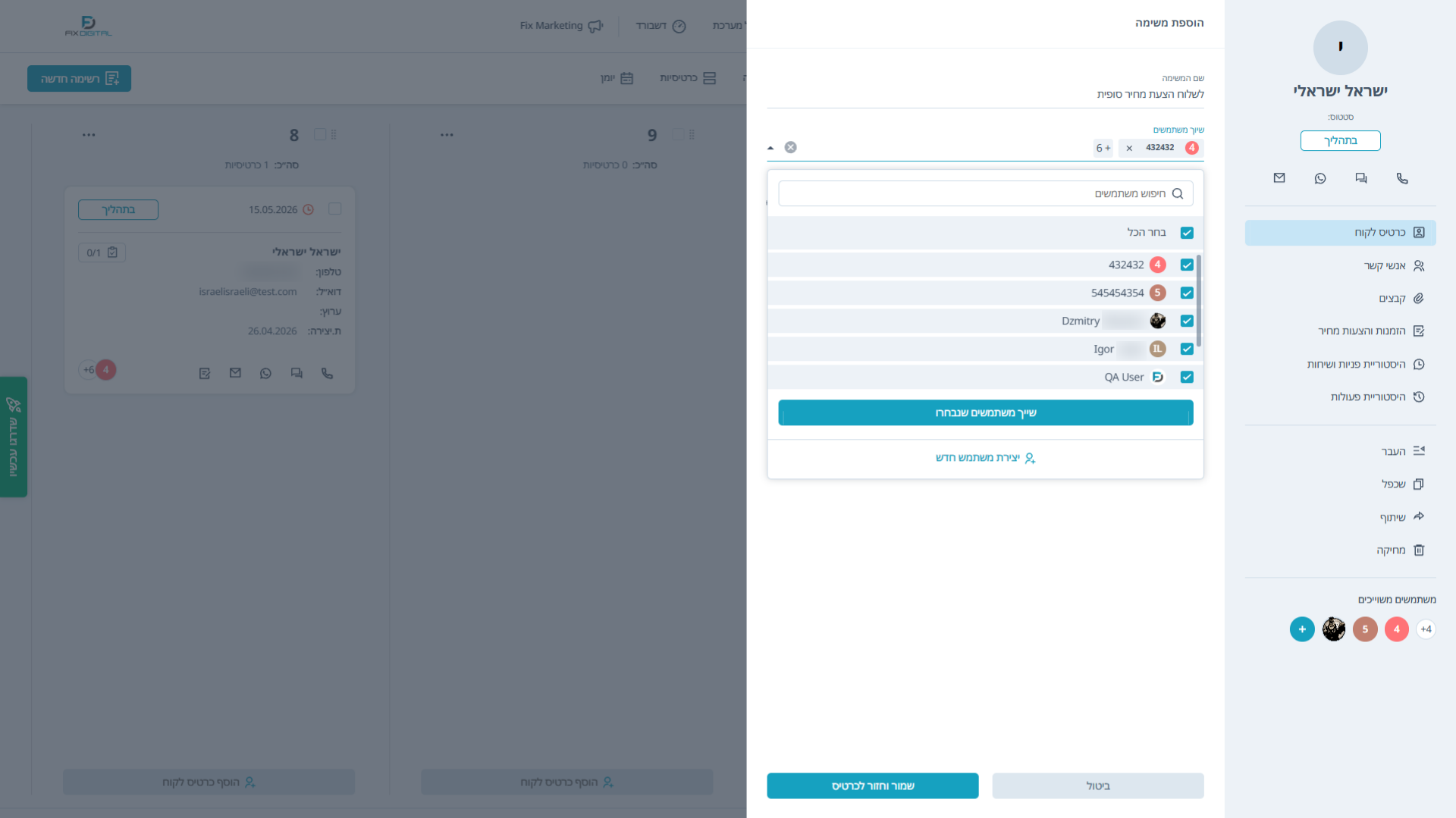Show the +4 additional assigned users

(x=1426, y=629)
